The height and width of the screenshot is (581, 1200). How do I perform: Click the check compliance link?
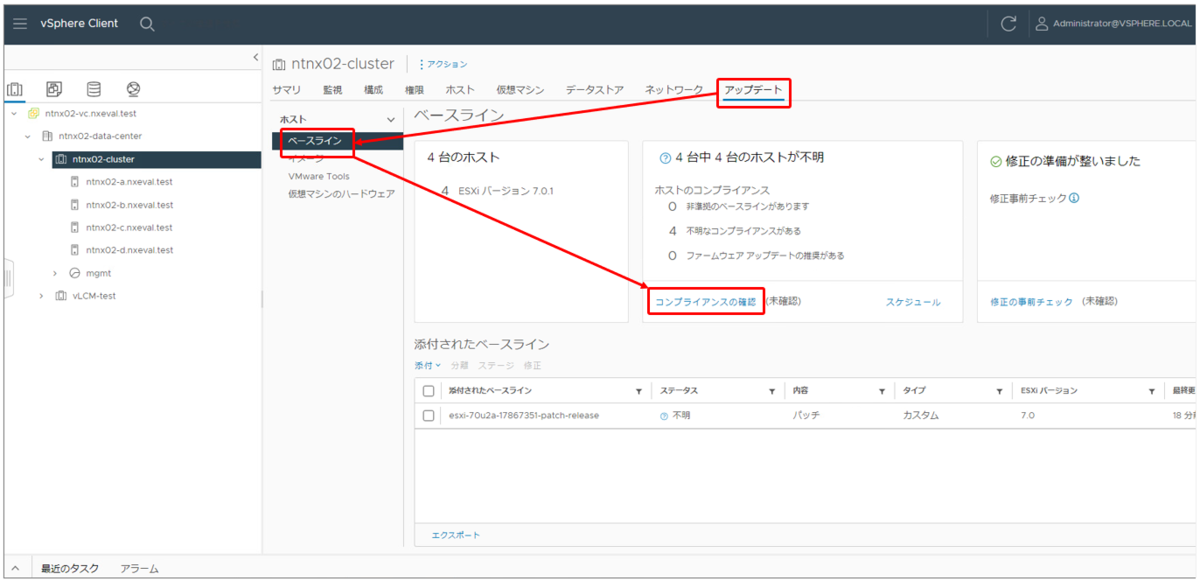click(x=705, y=301)
